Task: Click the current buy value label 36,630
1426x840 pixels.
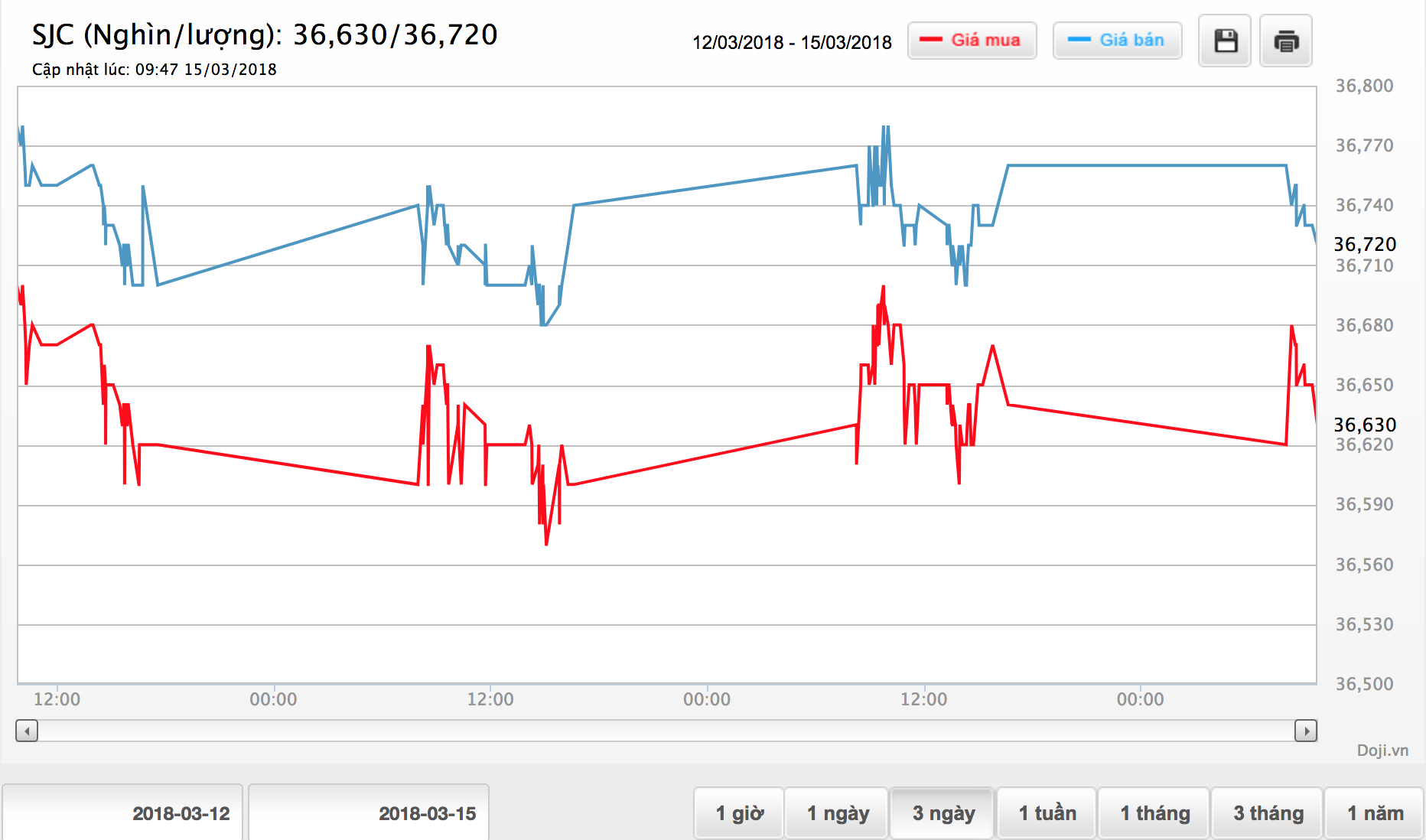Action: click(1365, 425)
